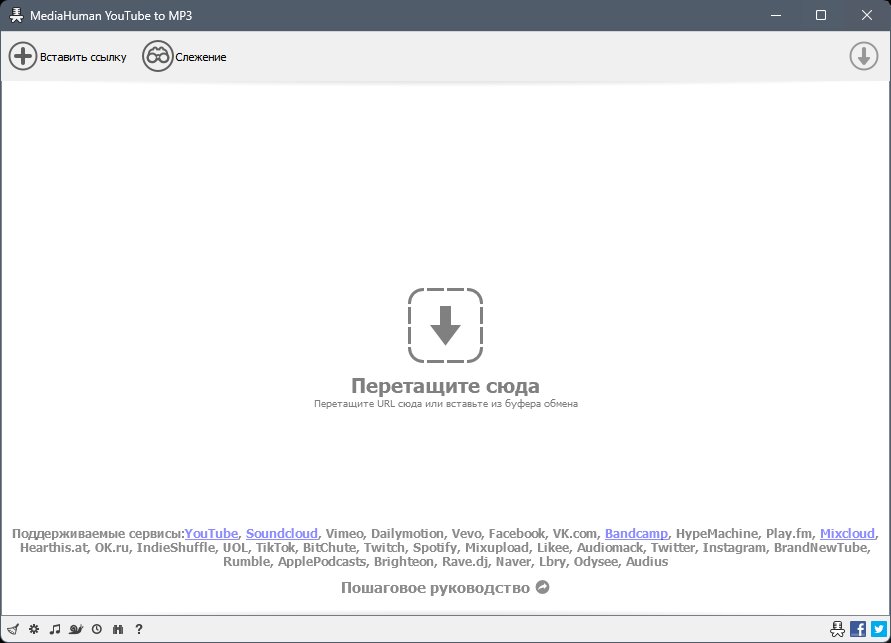Click the Перетащите сюда heading
Image resolution: width=891 pixels, height=643 pixels.
(446, 386)
